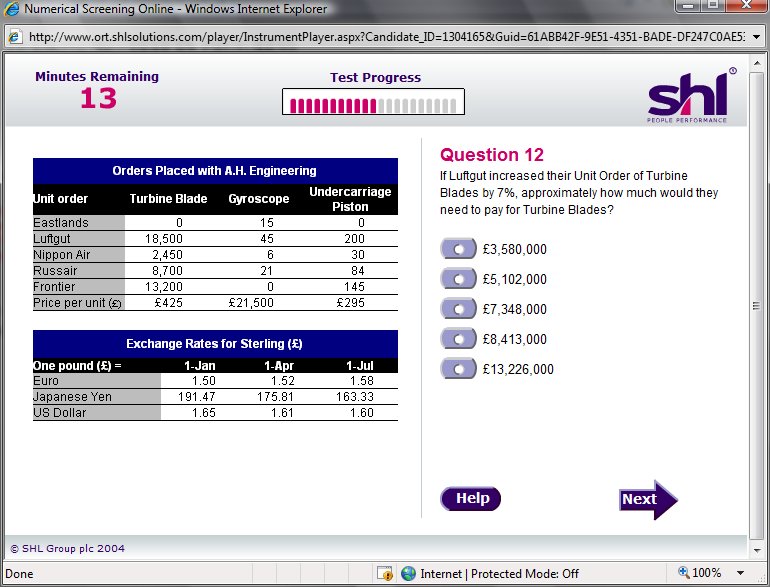Image resolution: width=770 pixels, height=587 pixels.
Task: Select the £5,102,000 answer option
Action: tap(458, 279)
